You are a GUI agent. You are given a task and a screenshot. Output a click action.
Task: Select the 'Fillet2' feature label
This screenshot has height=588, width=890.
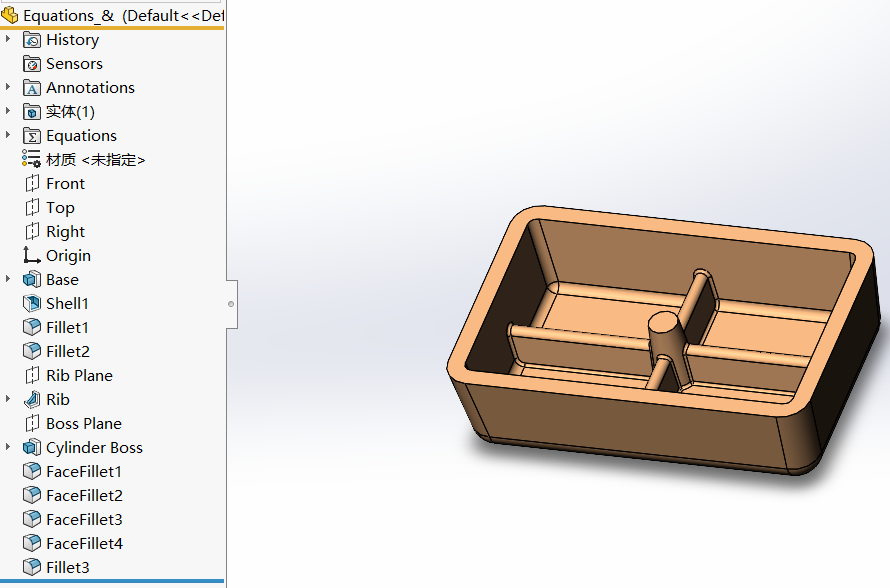point(68,351)
